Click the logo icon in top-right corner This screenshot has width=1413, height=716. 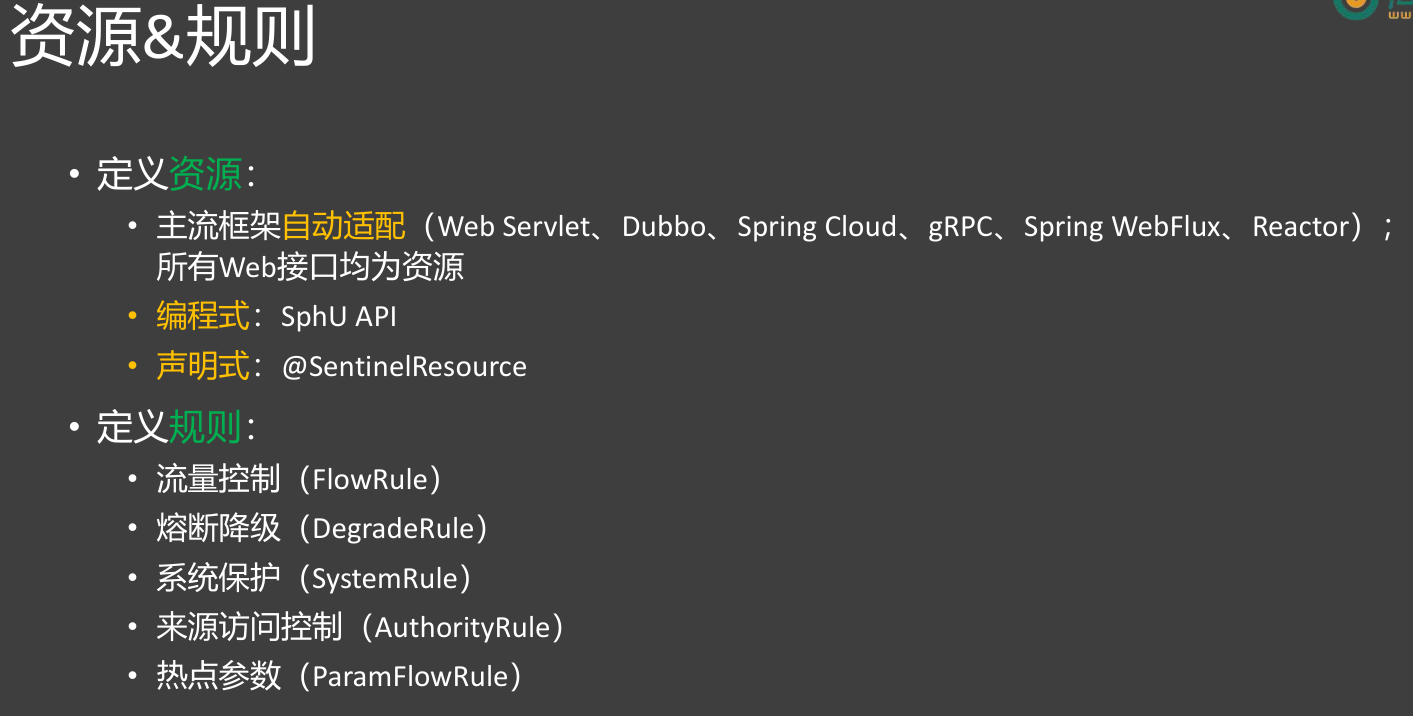coord(1358,6)
